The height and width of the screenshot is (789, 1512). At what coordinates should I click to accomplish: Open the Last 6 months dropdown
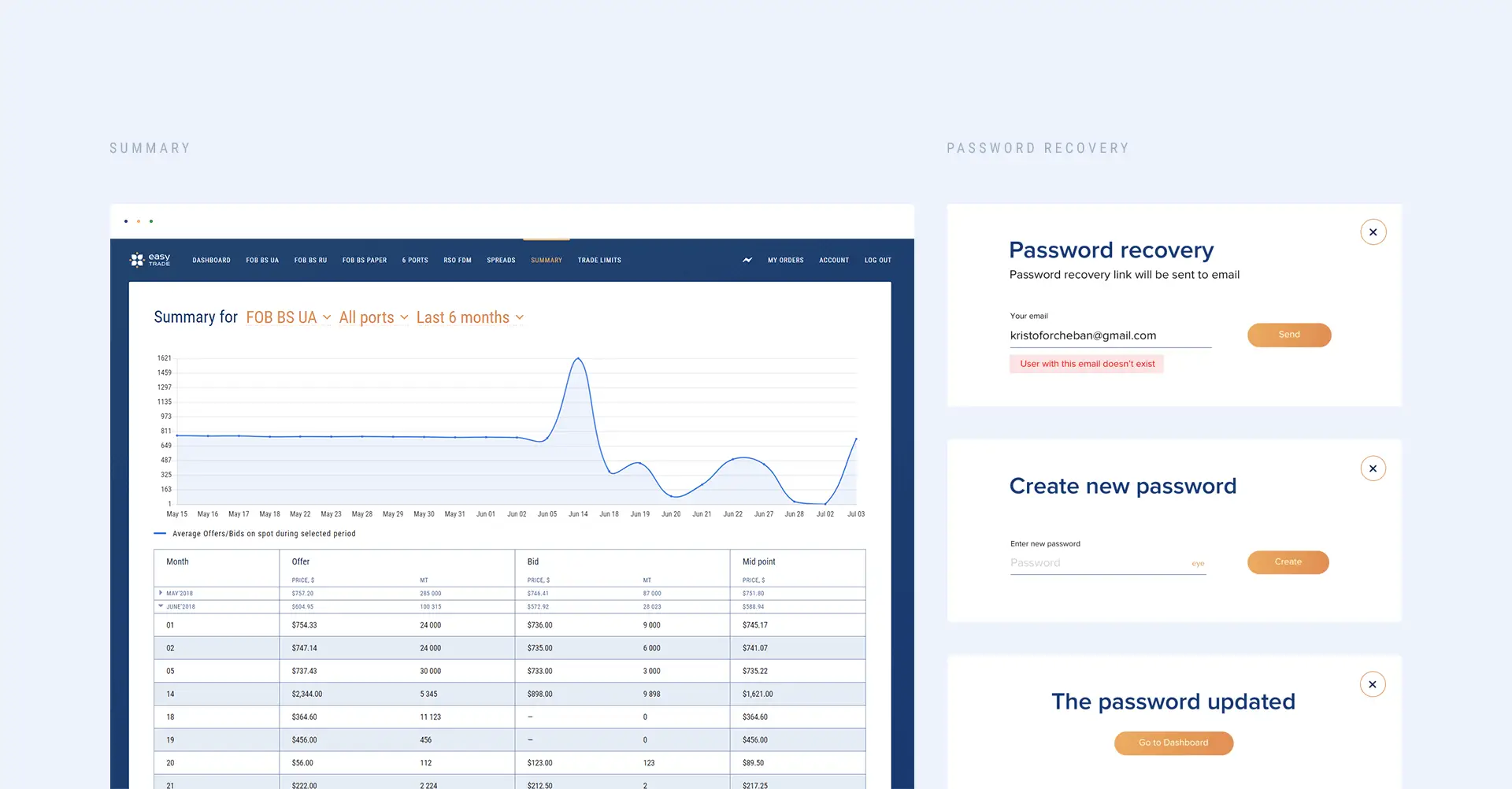coord(469,317)
